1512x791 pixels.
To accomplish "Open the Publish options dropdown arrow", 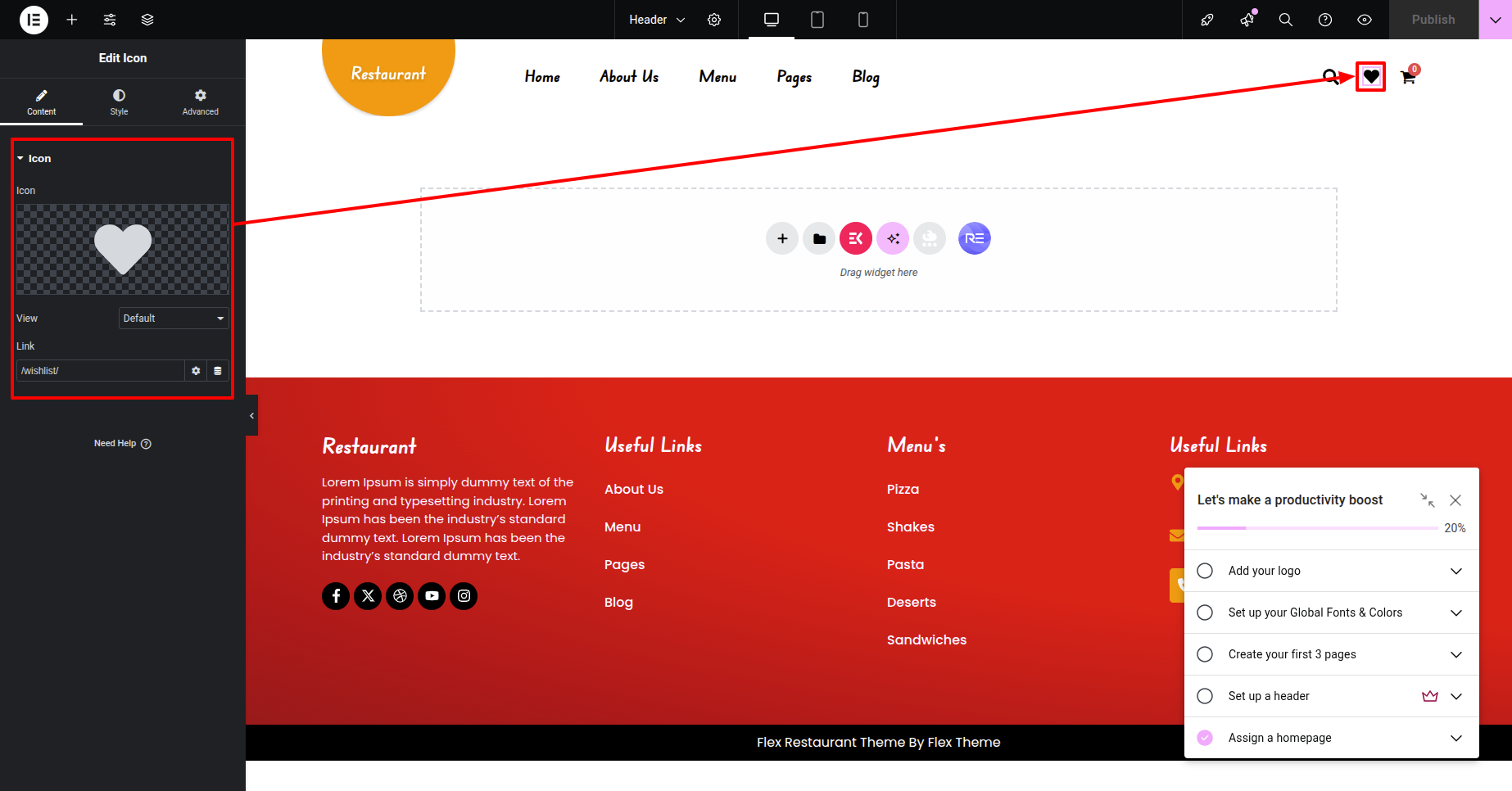I will click(x=1495, y=20).
